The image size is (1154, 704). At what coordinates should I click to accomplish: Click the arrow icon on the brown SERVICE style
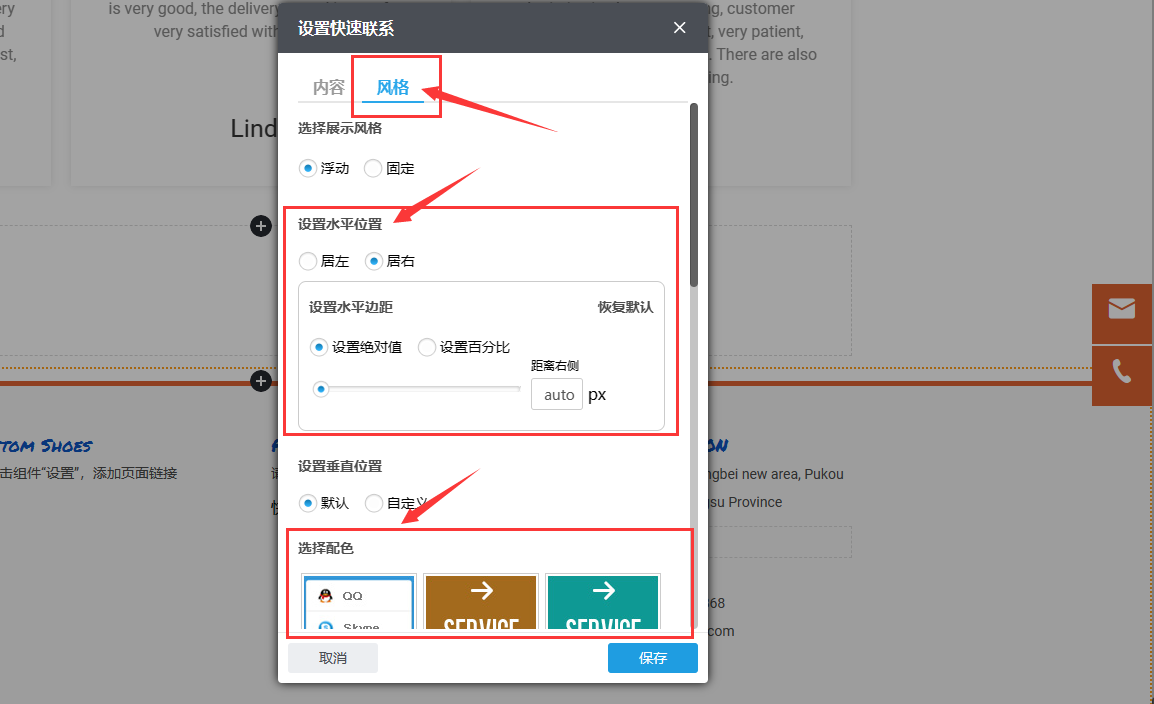click(x=481, y=592)
